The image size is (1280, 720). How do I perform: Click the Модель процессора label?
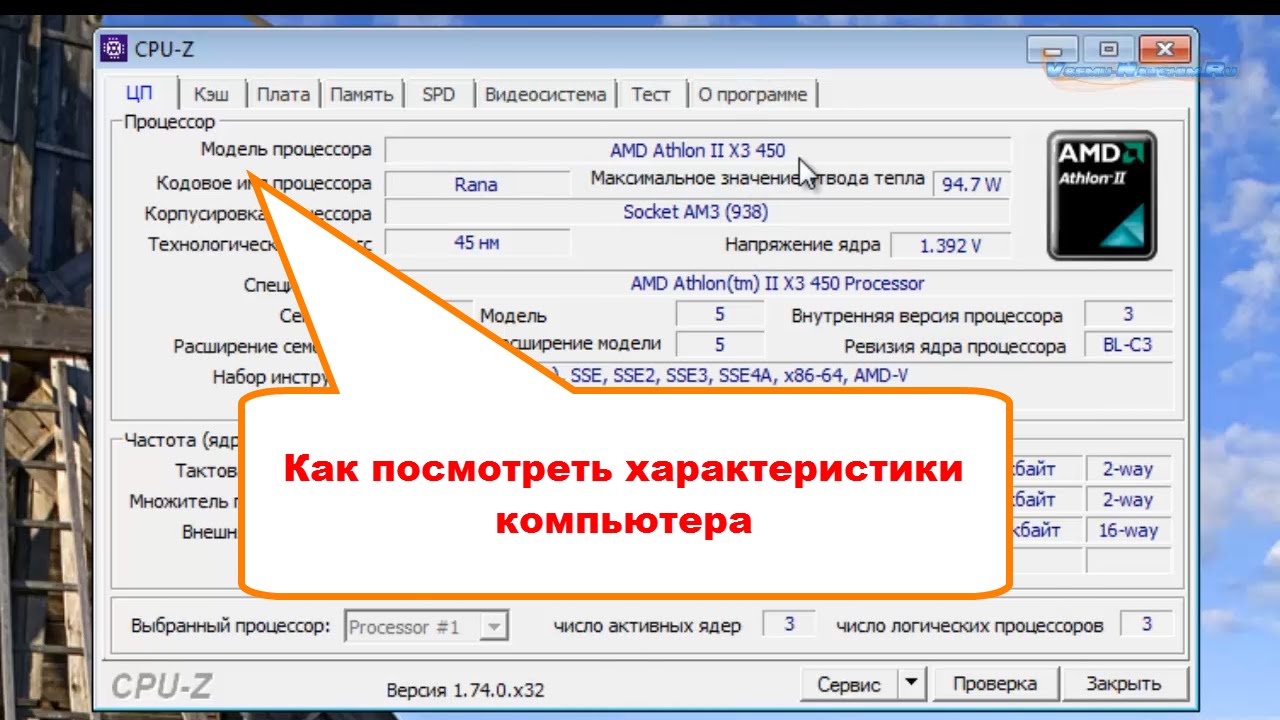point(286,150)
